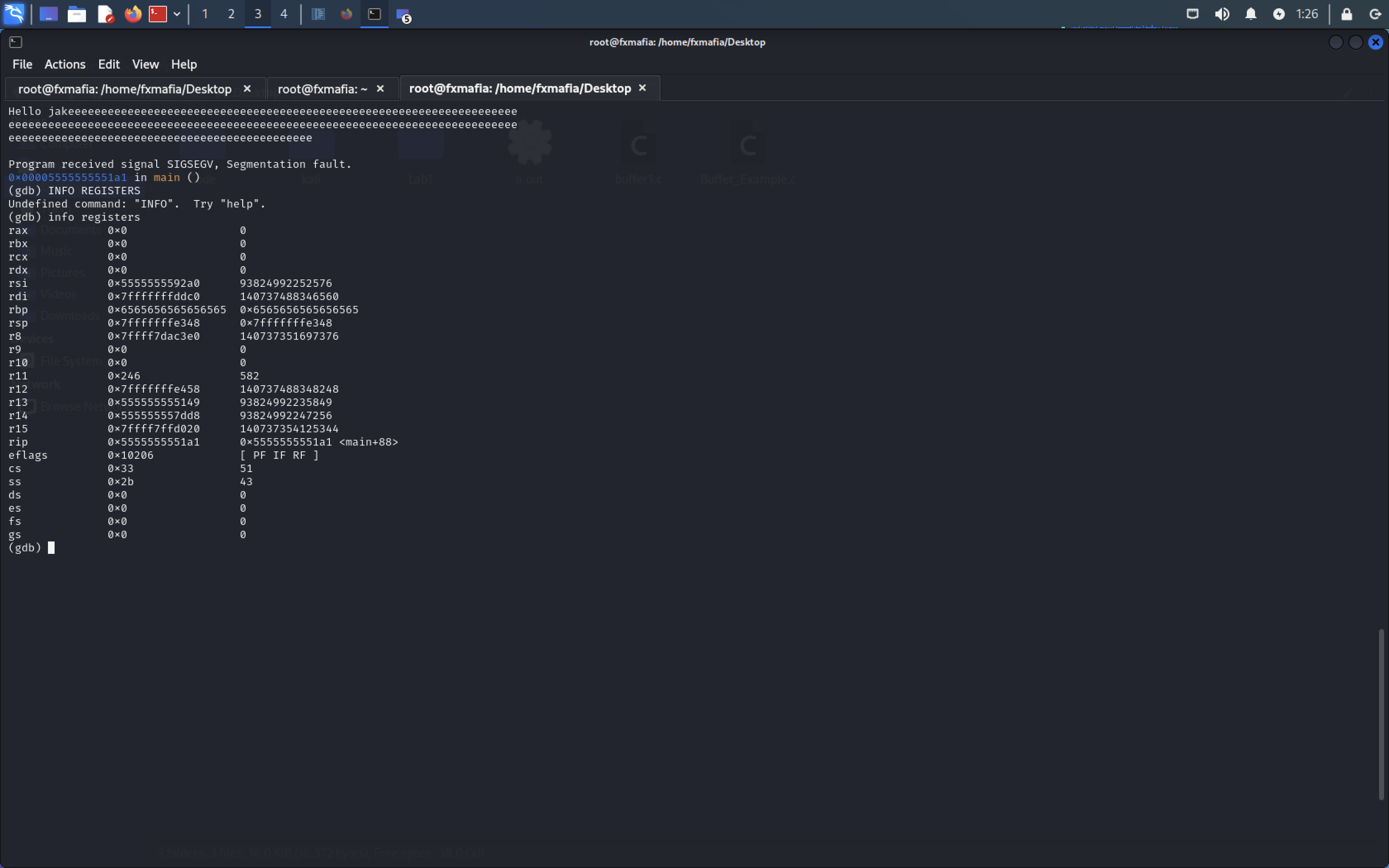The height and width of the screenshot is (868, 1389).
Task: Open the View menu
Action: [145, 64]
